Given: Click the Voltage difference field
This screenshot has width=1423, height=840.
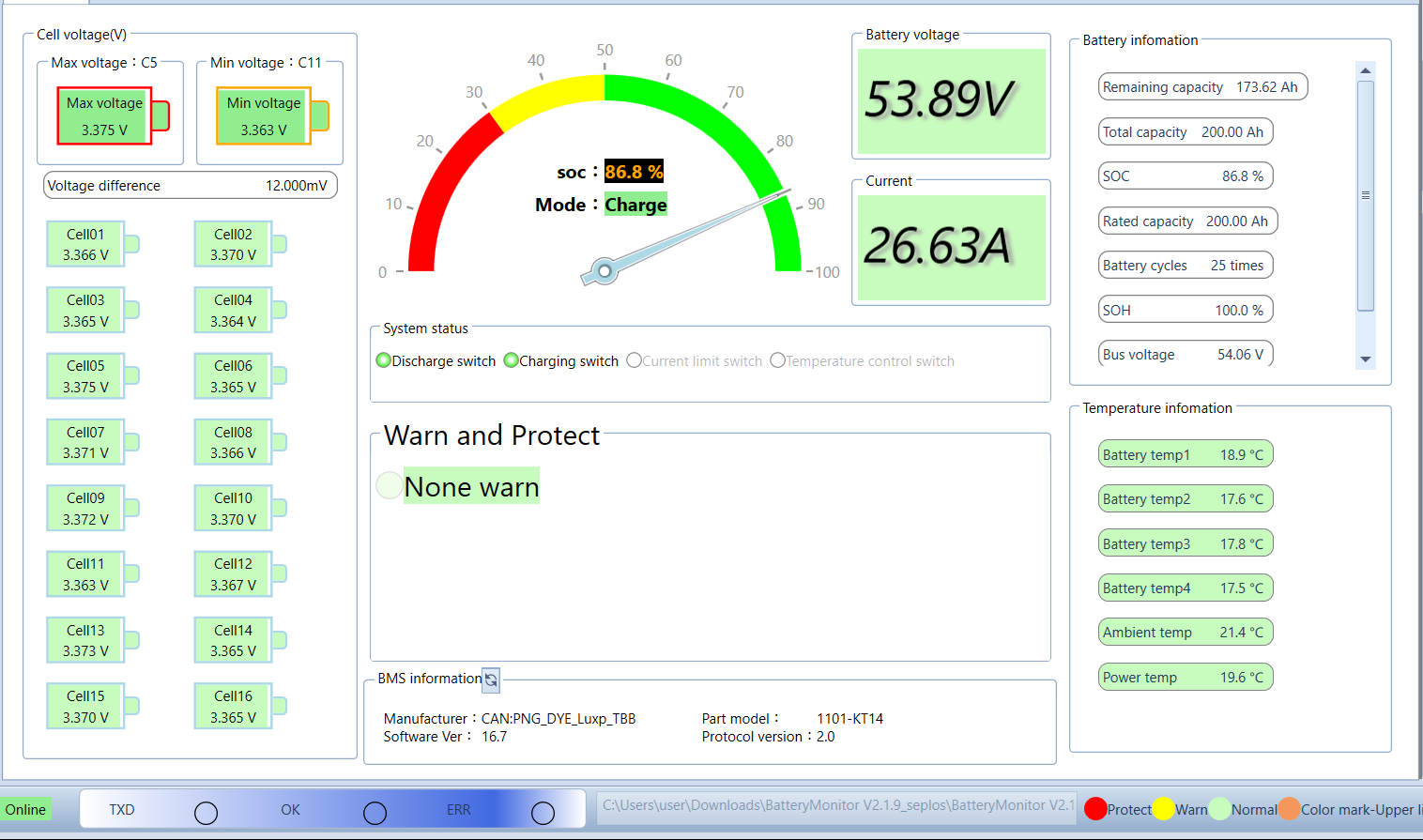Looking at the screenshot, I should (191, 185).
